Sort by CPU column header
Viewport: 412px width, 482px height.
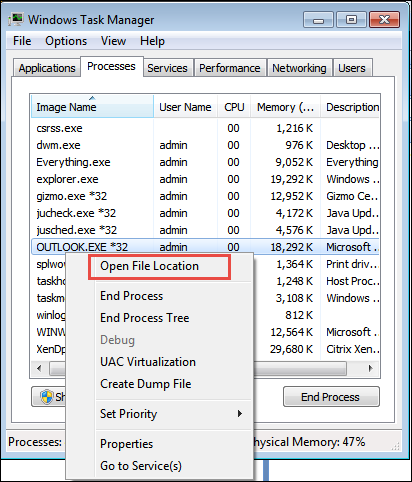click(234, 107)
